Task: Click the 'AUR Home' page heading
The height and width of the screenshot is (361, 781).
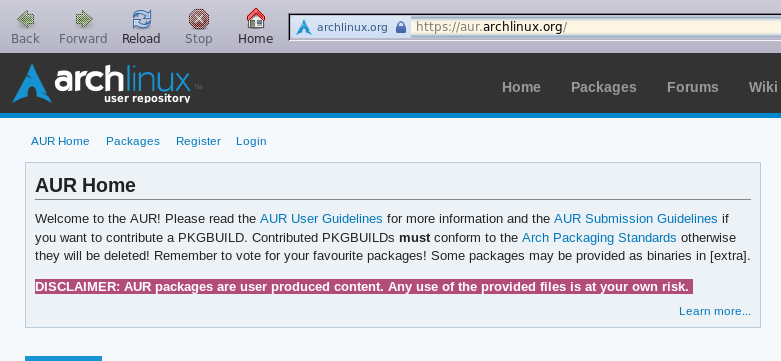Action: point(85,186)
